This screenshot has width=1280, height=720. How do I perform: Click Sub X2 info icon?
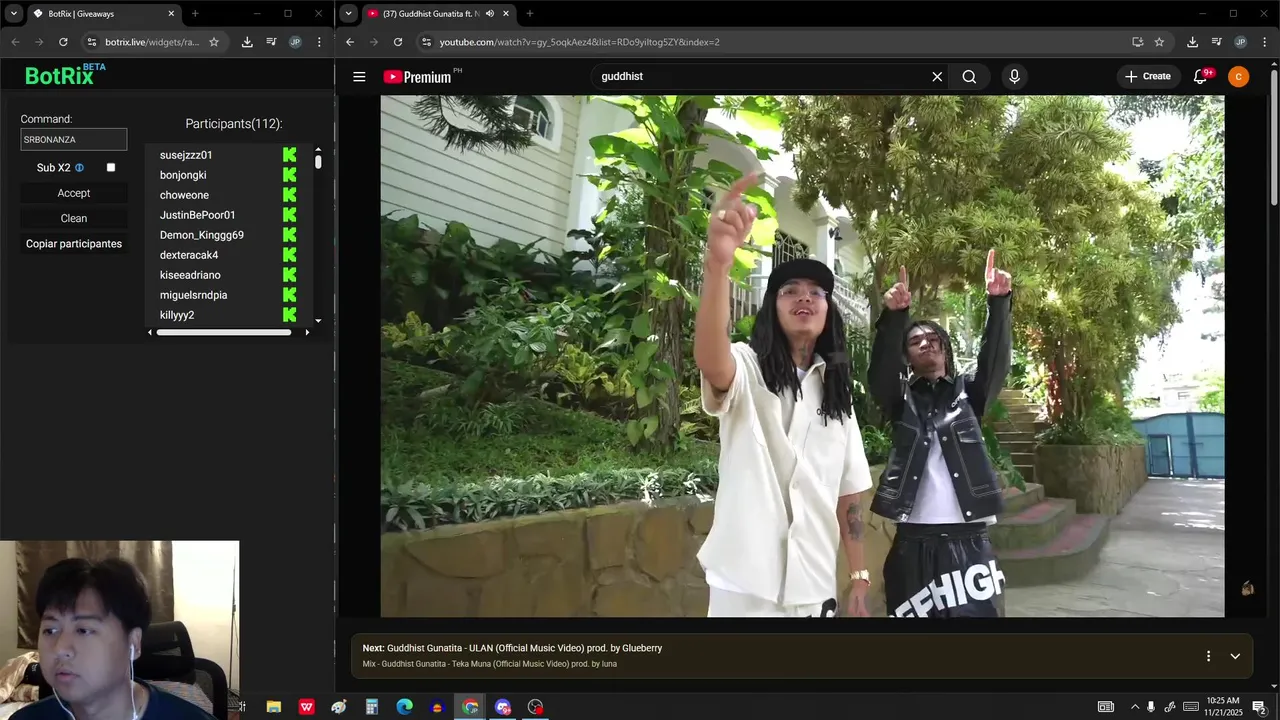tap(79, 168)
